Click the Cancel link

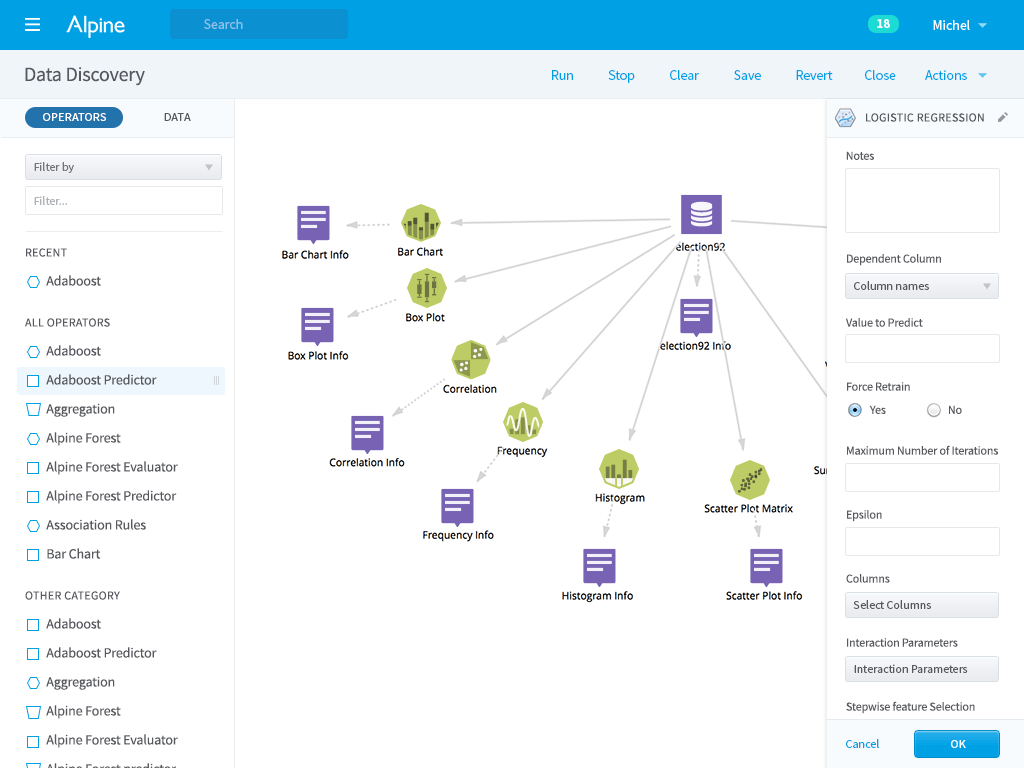pyautogui.click(x=862, y=744)
